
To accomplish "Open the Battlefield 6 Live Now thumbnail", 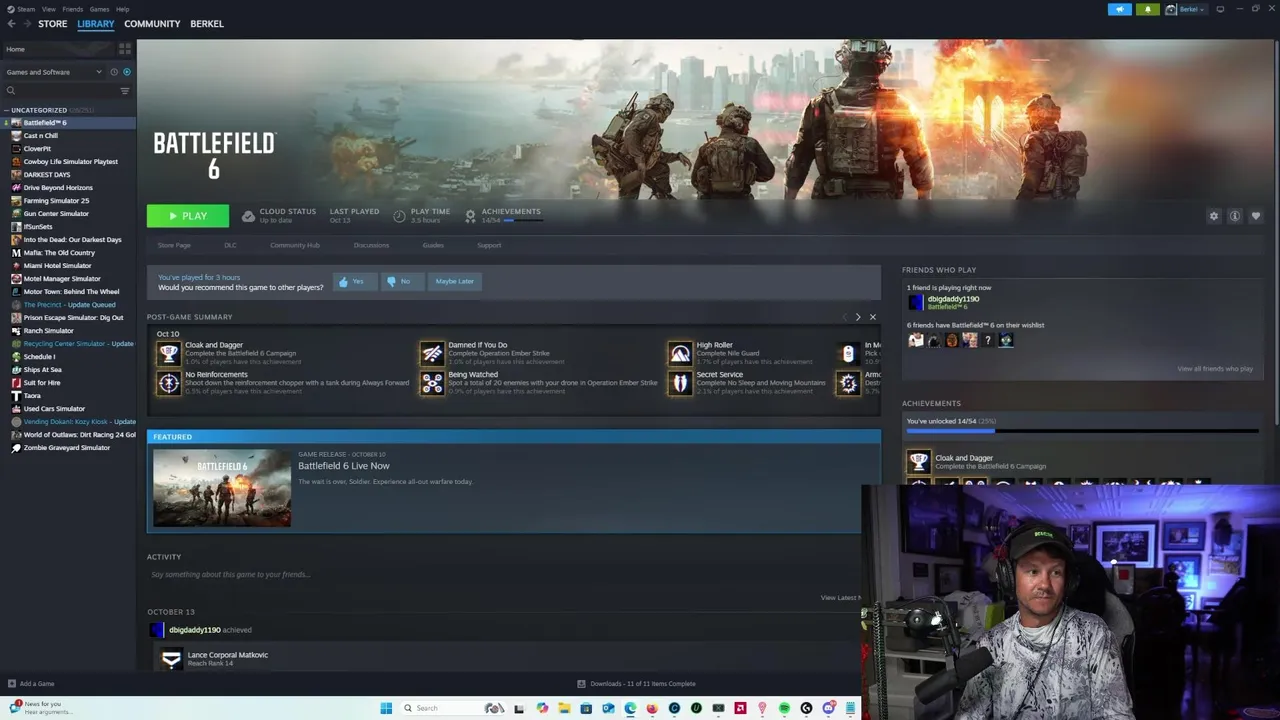I will pyautogui.click(x=222, y=487).
